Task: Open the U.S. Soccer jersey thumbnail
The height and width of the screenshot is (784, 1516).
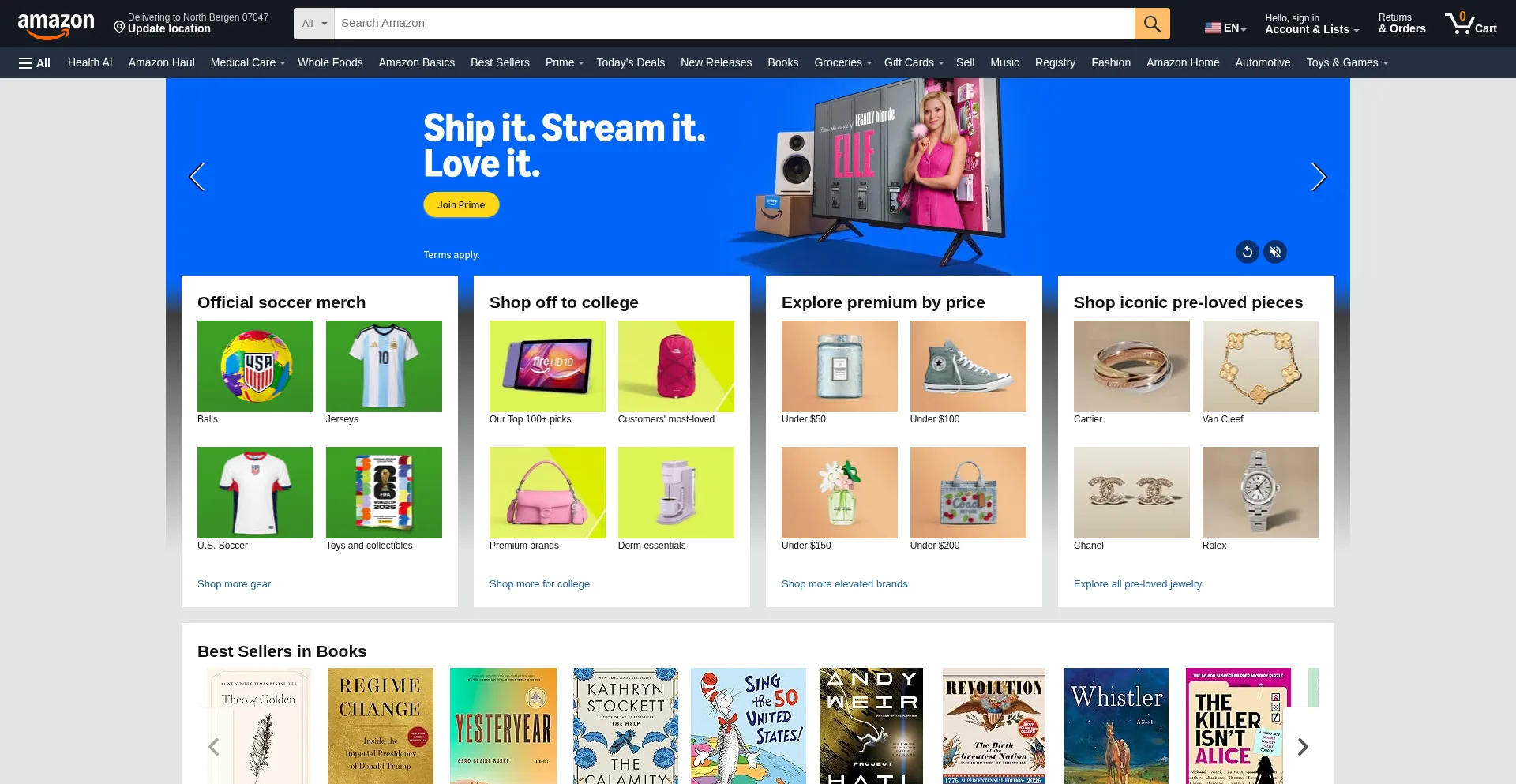Action: tap(255, 493)
